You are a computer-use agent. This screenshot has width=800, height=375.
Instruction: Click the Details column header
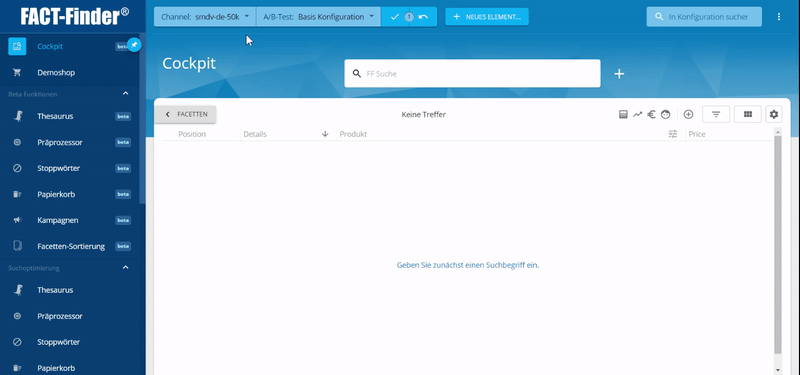[x=255, y=134]
